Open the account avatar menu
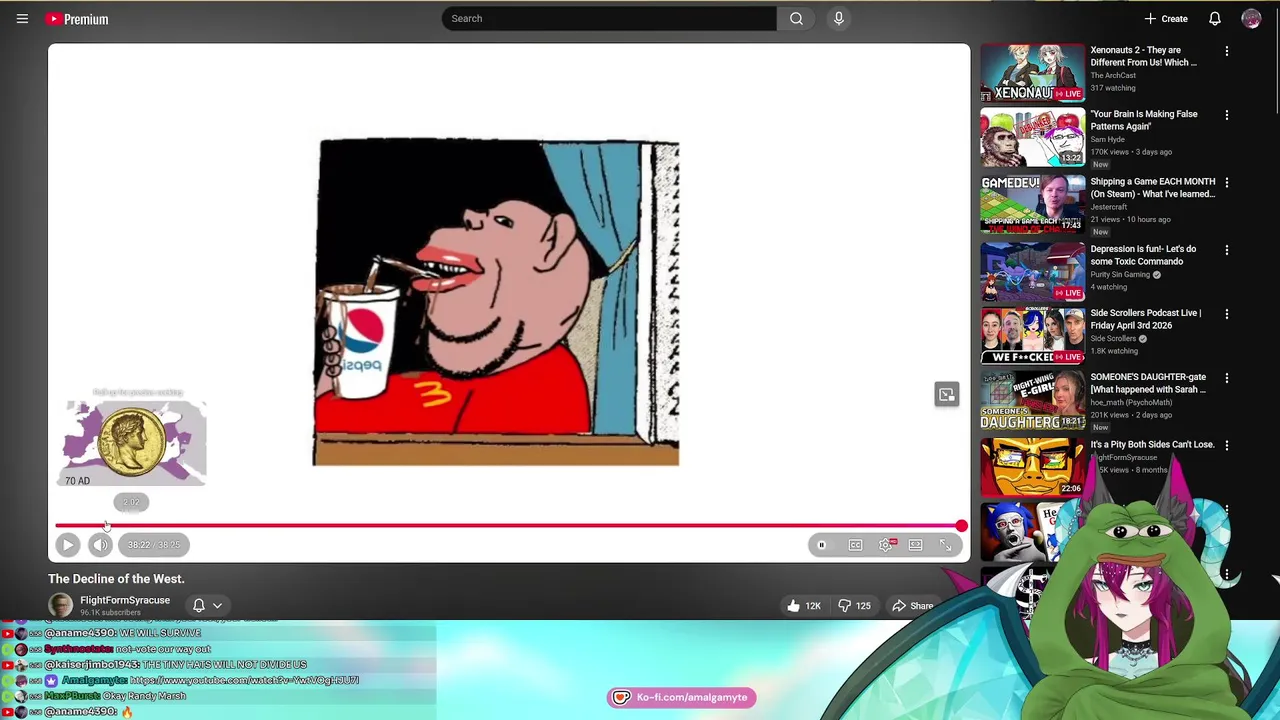Image resolution: width=1280 pixels, height=720 pixels. pos(1251,18)
